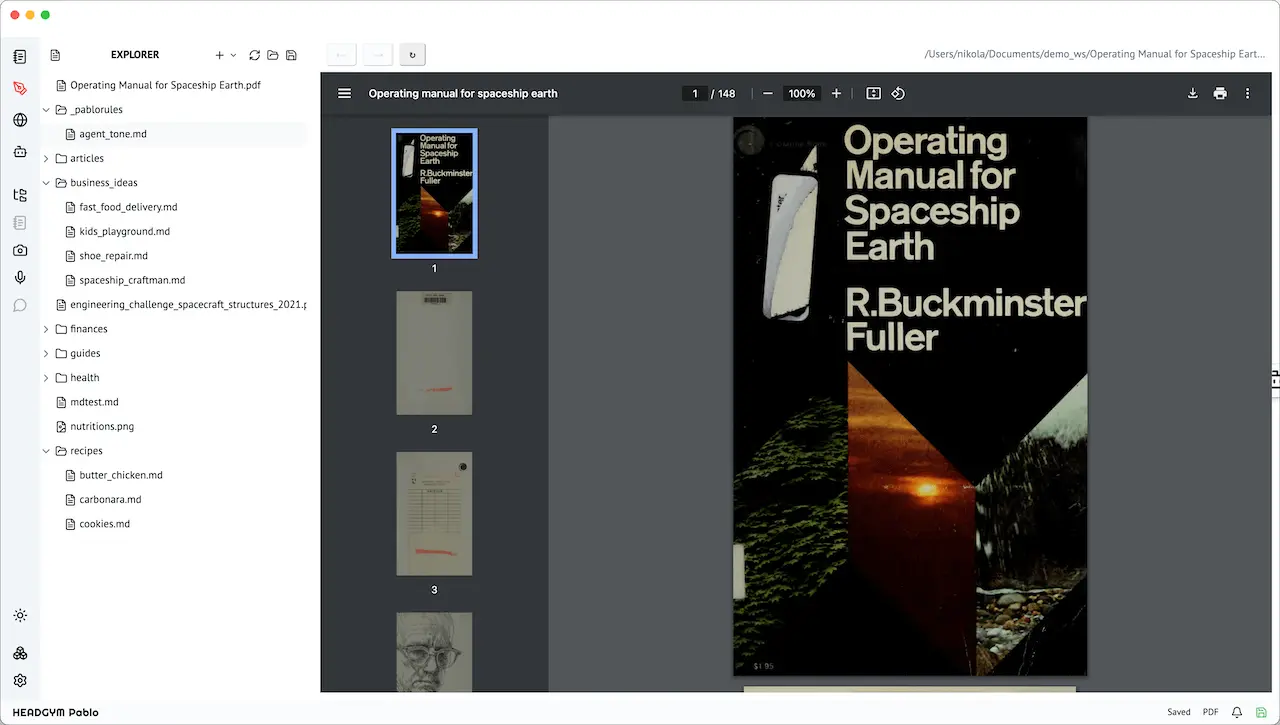Click the 100% zoom level field
The image size is (1280, 725).
coord(802,93)
